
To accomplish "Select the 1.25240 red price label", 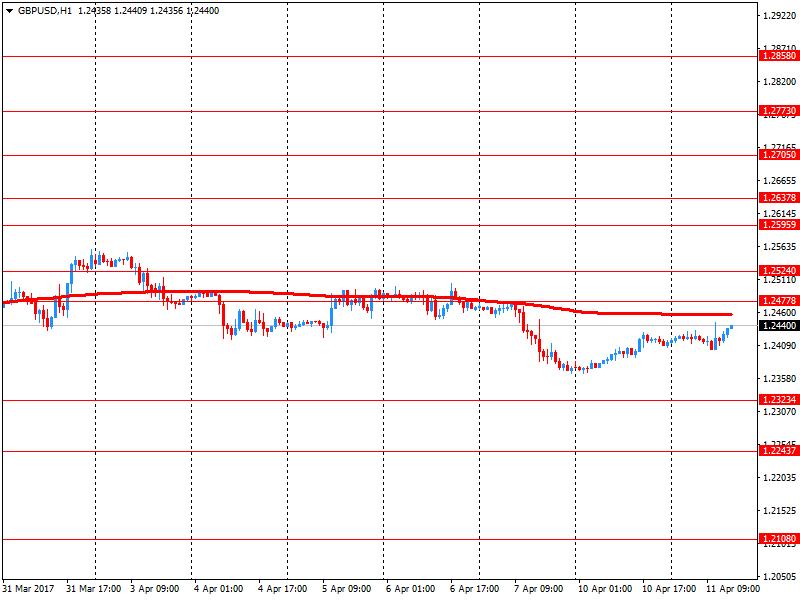I will pyautogui.click(x=779, y=270).
